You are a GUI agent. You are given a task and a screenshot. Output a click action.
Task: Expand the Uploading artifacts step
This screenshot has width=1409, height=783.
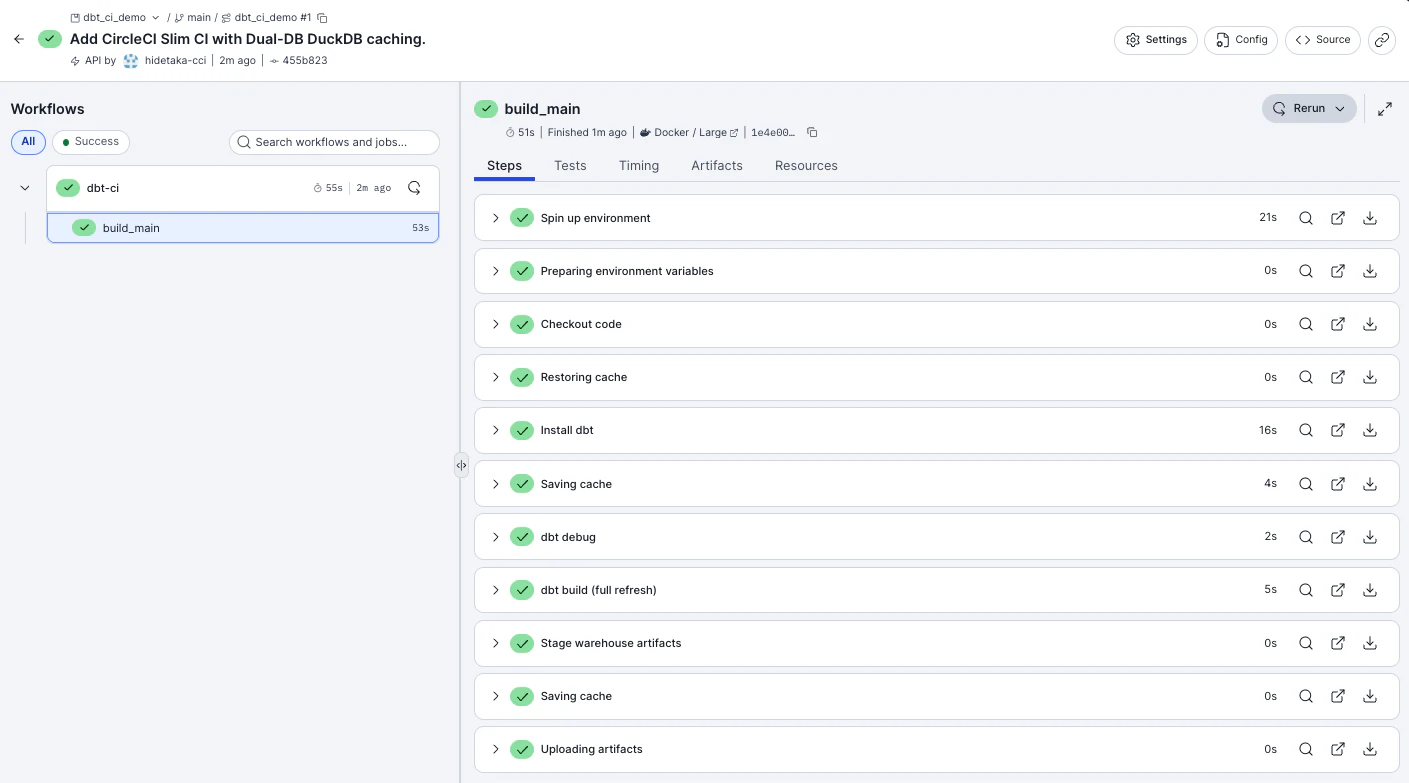495,749
